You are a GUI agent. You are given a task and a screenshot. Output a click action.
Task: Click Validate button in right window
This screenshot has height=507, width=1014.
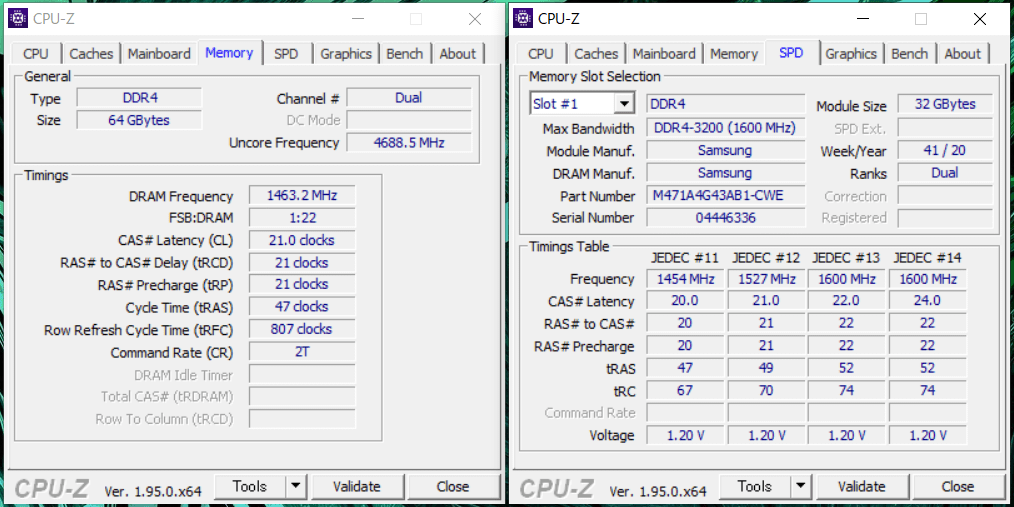click(861, 487)
